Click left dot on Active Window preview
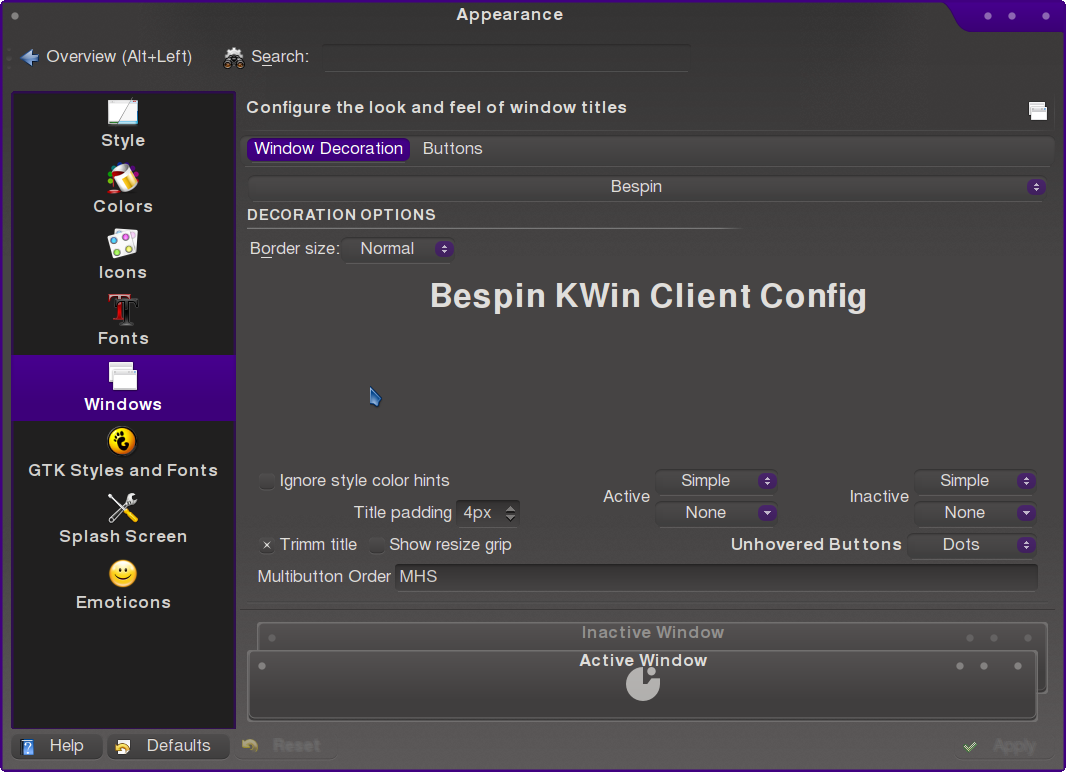This screenshot has width=1066, height=772. click(262, 666)
